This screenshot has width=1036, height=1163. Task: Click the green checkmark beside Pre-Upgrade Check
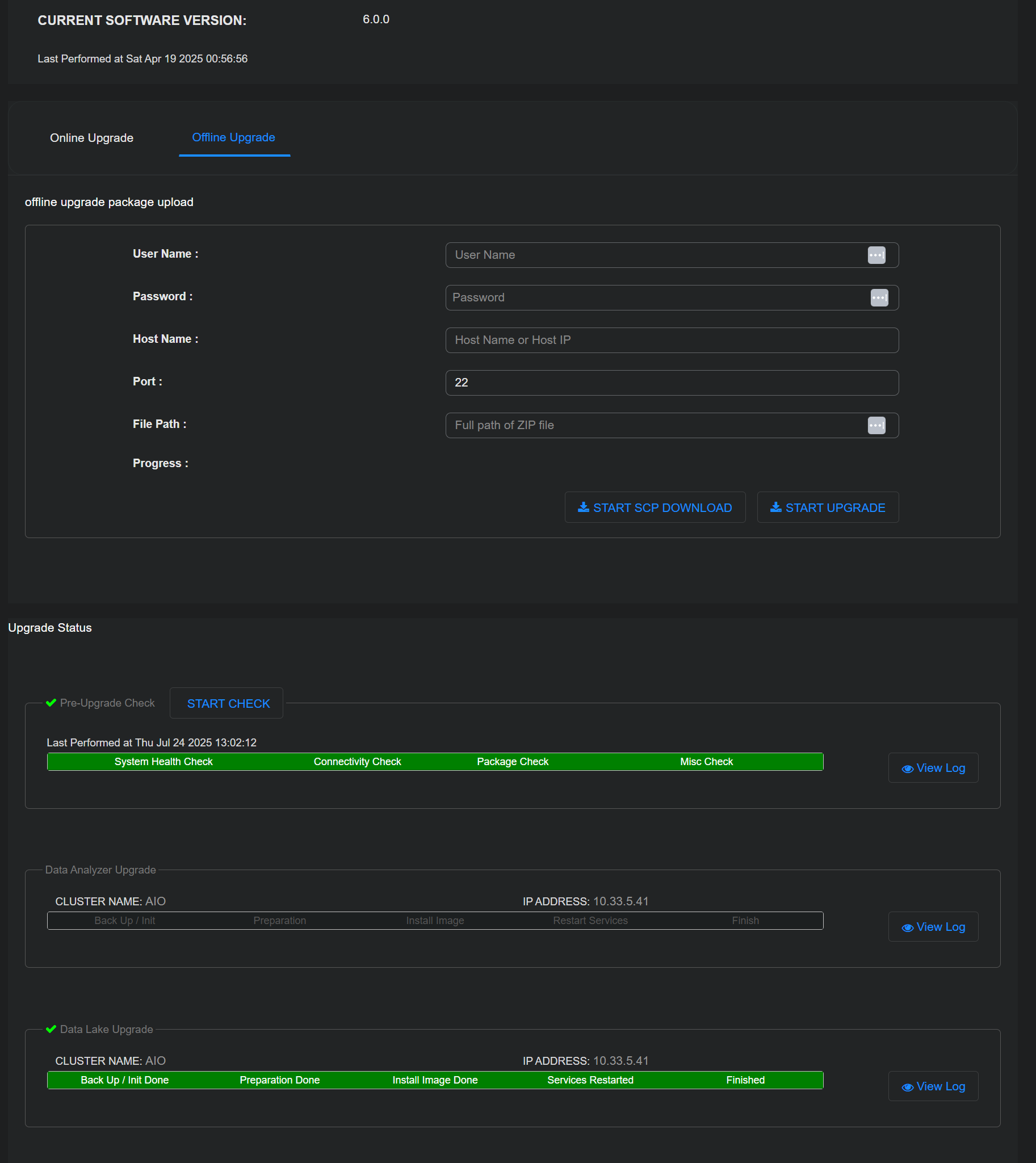coord(51,703)
